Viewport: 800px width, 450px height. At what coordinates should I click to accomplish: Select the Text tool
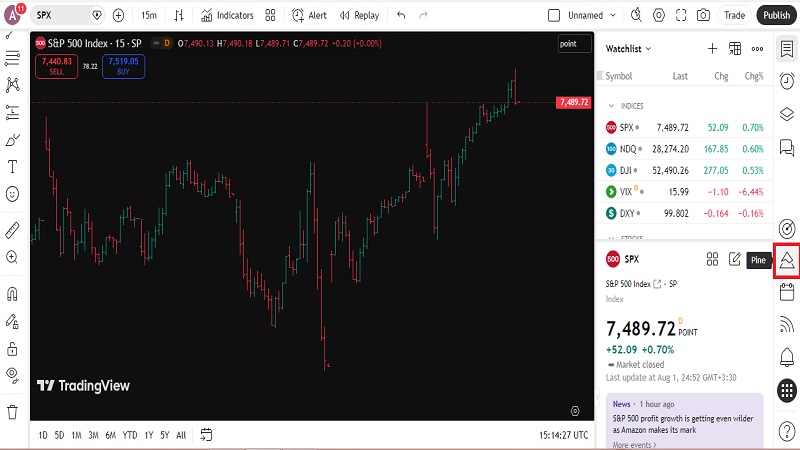click(12, 166)
